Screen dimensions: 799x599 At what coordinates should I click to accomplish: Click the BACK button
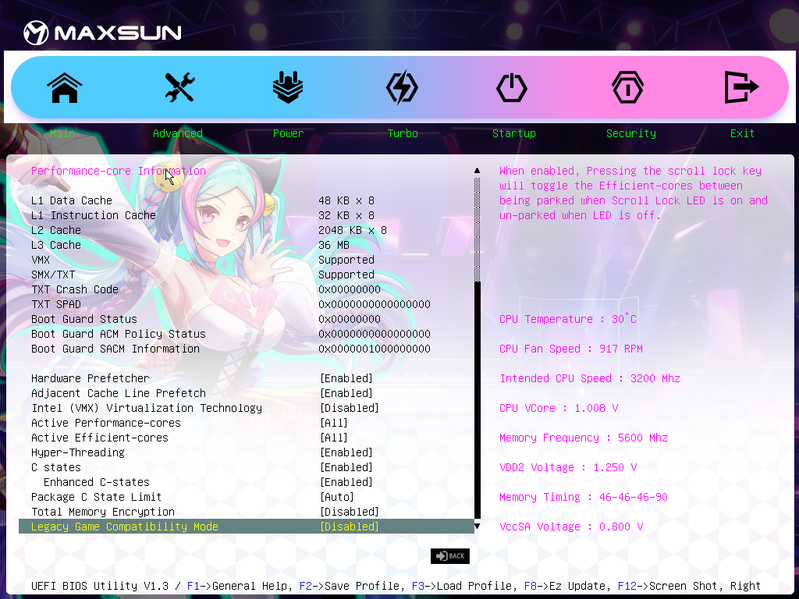(x=450, y=556)
